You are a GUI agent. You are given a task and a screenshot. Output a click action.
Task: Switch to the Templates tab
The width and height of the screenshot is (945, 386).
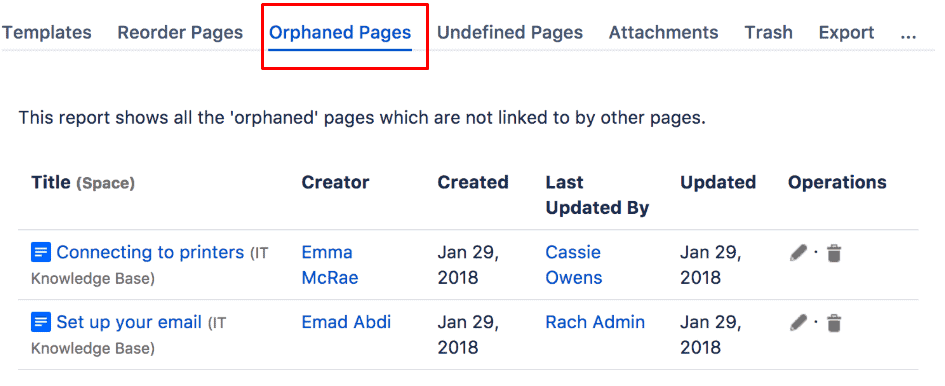46,33
